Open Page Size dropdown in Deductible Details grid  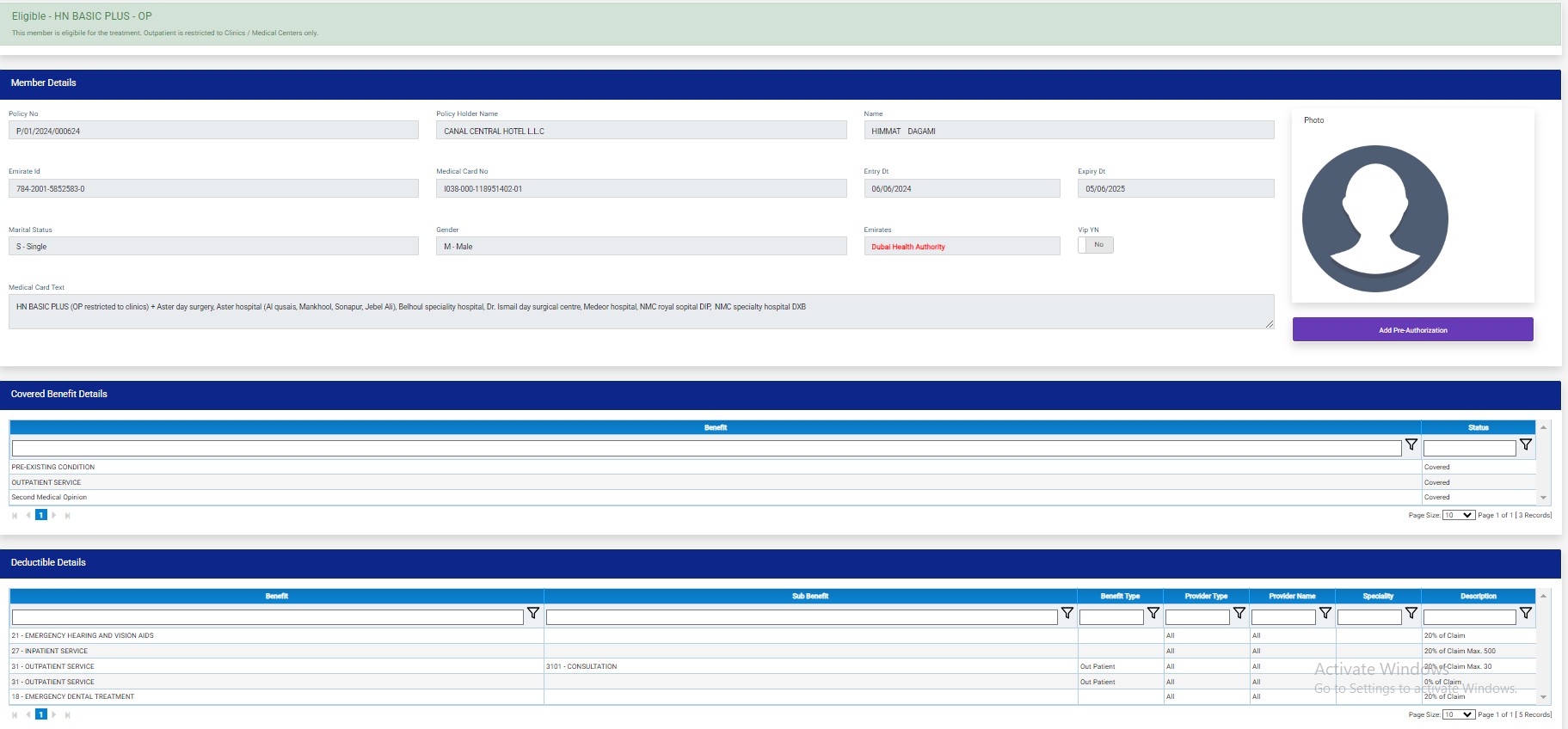click(x=1458, y=715)
